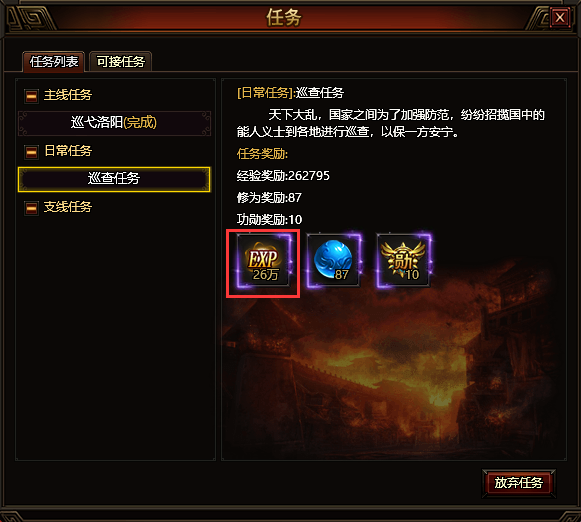Select the 巡弋洛阳(完成) quest entry

pyautogui.click(x=114, y=123)
